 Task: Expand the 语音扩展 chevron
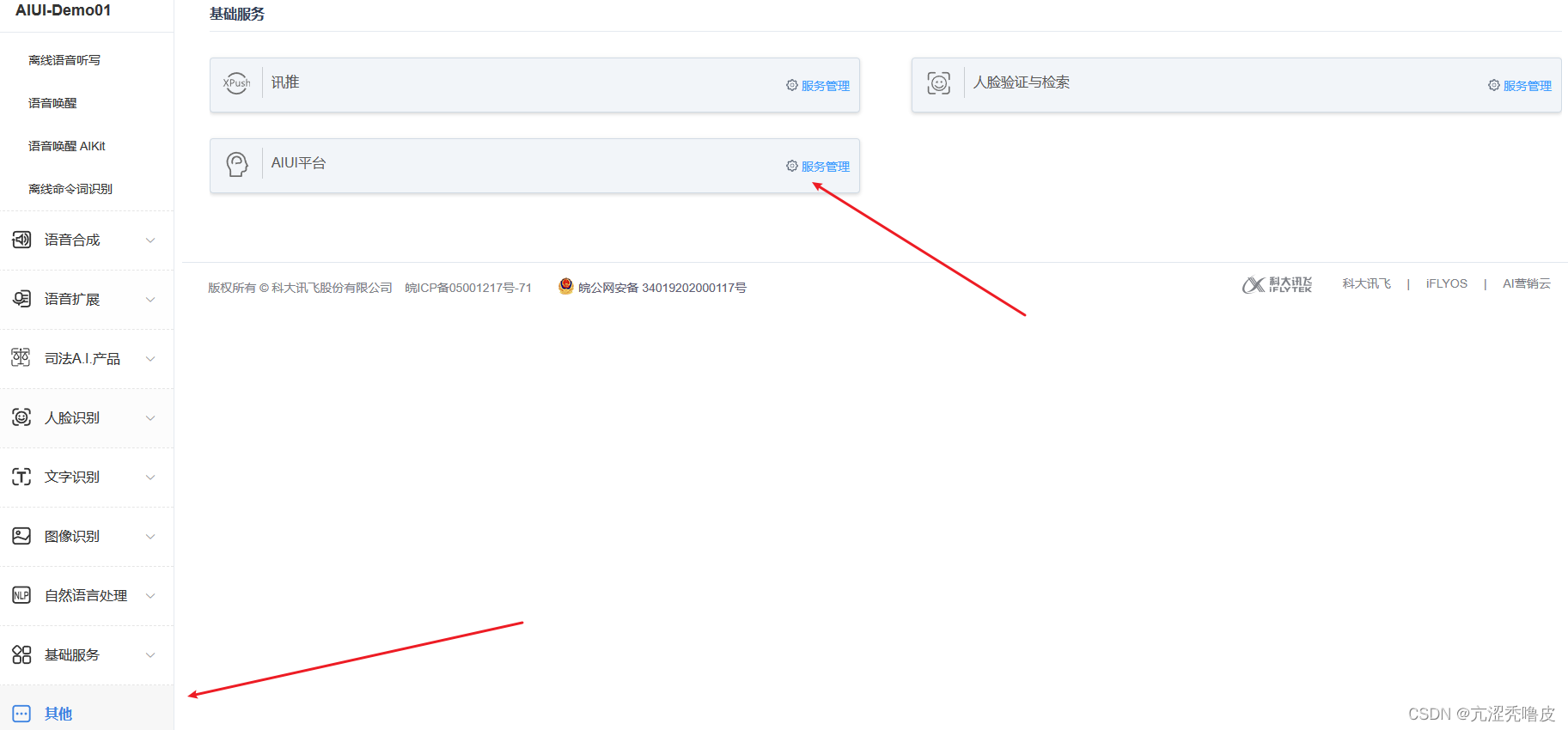[x=150, y=300]
